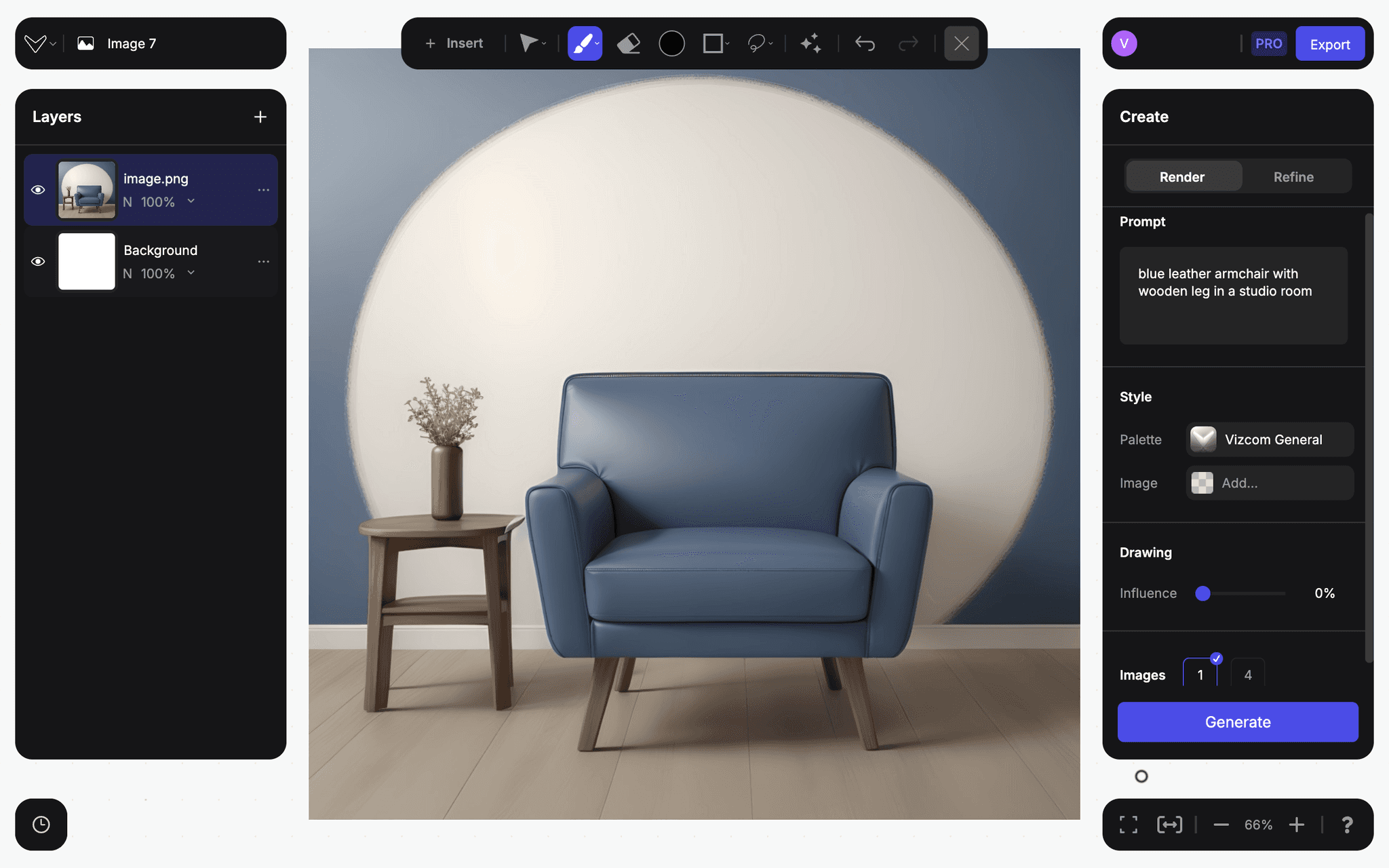The image size is (1389, 868).
Task: Select the Eraser tool
Action: [x=629, y=43]
